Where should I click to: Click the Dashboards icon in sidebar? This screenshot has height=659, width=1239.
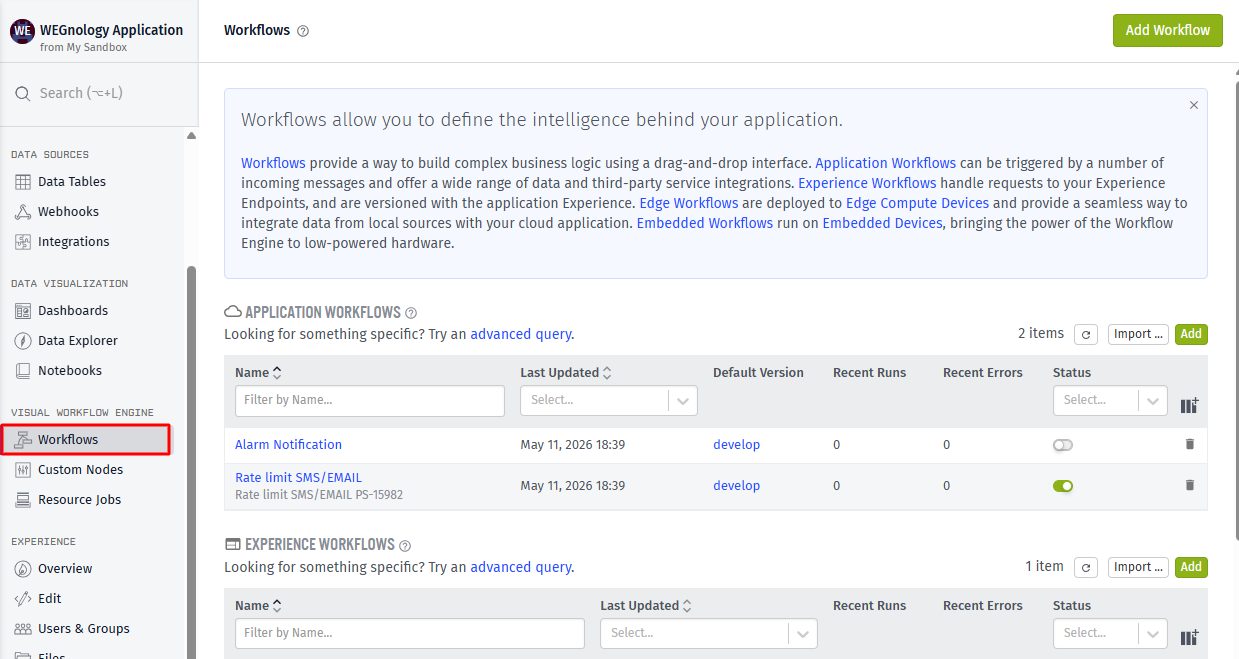tap(22, 311)
